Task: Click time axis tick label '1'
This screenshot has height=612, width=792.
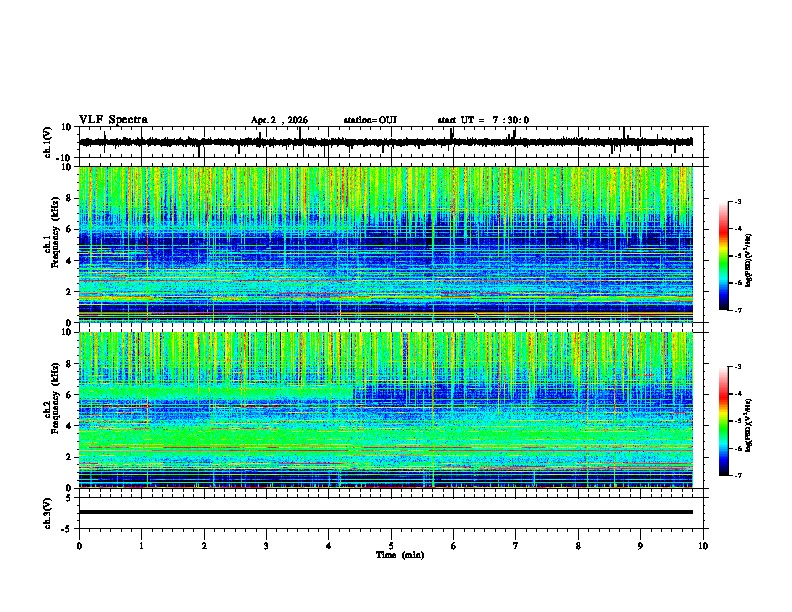Action: (141, 546)
